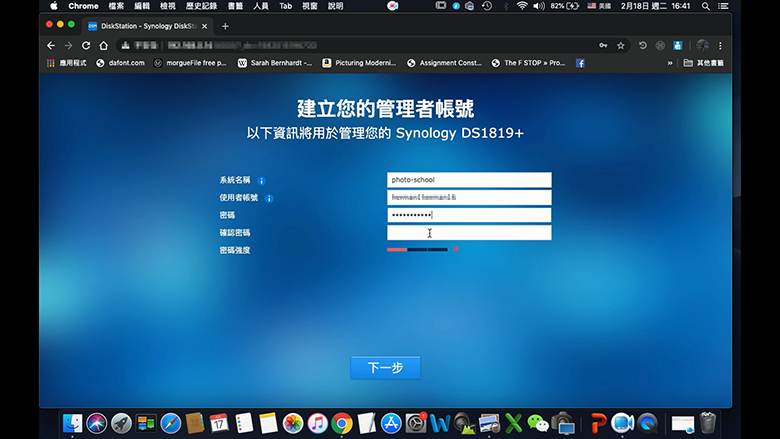Click into the 密碼 password field

[469, 215]
